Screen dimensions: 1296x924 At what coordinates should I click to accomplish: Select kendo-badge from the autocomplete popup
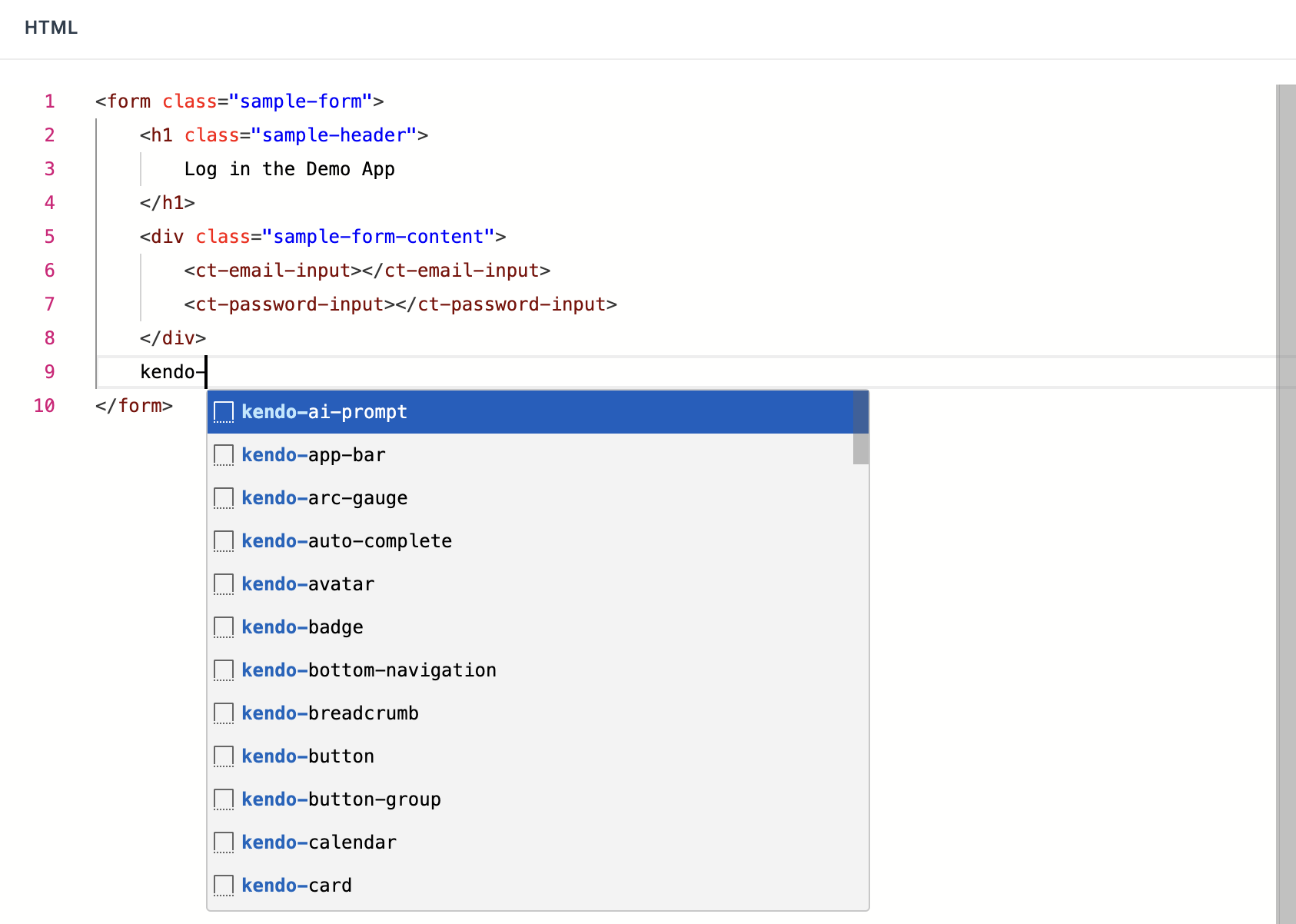pyautogui.click(x=302, y=627)
